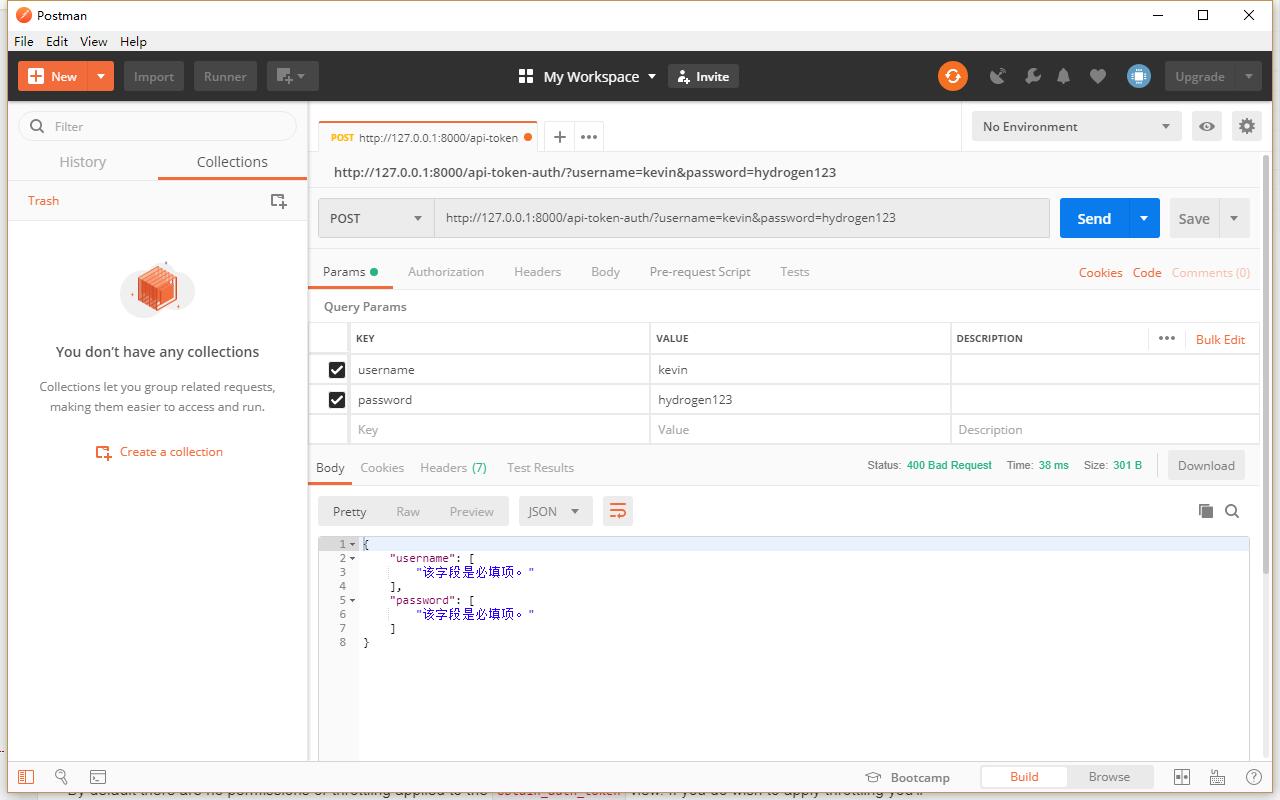Click the heart icon in header
This screenshot has width=1280, height=800.
pyautogui.click(x=1098, y=76)
